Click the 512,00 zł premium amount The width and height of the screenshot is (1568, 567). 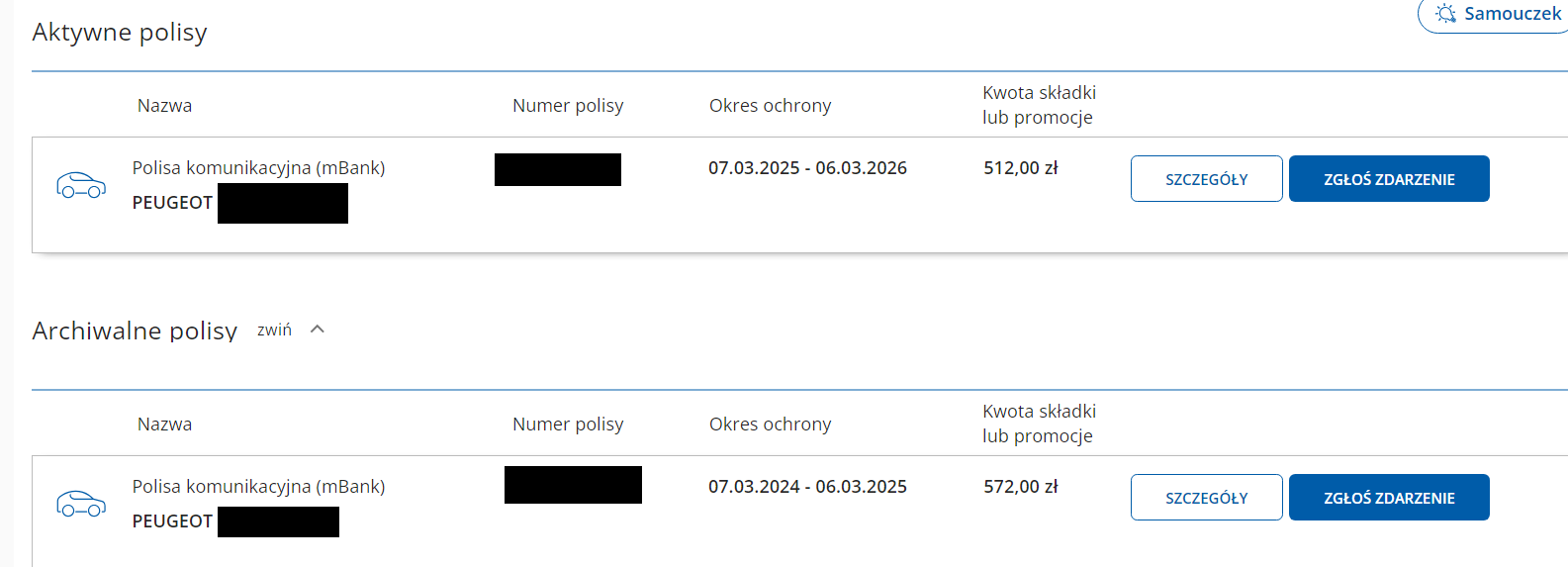1020,168
